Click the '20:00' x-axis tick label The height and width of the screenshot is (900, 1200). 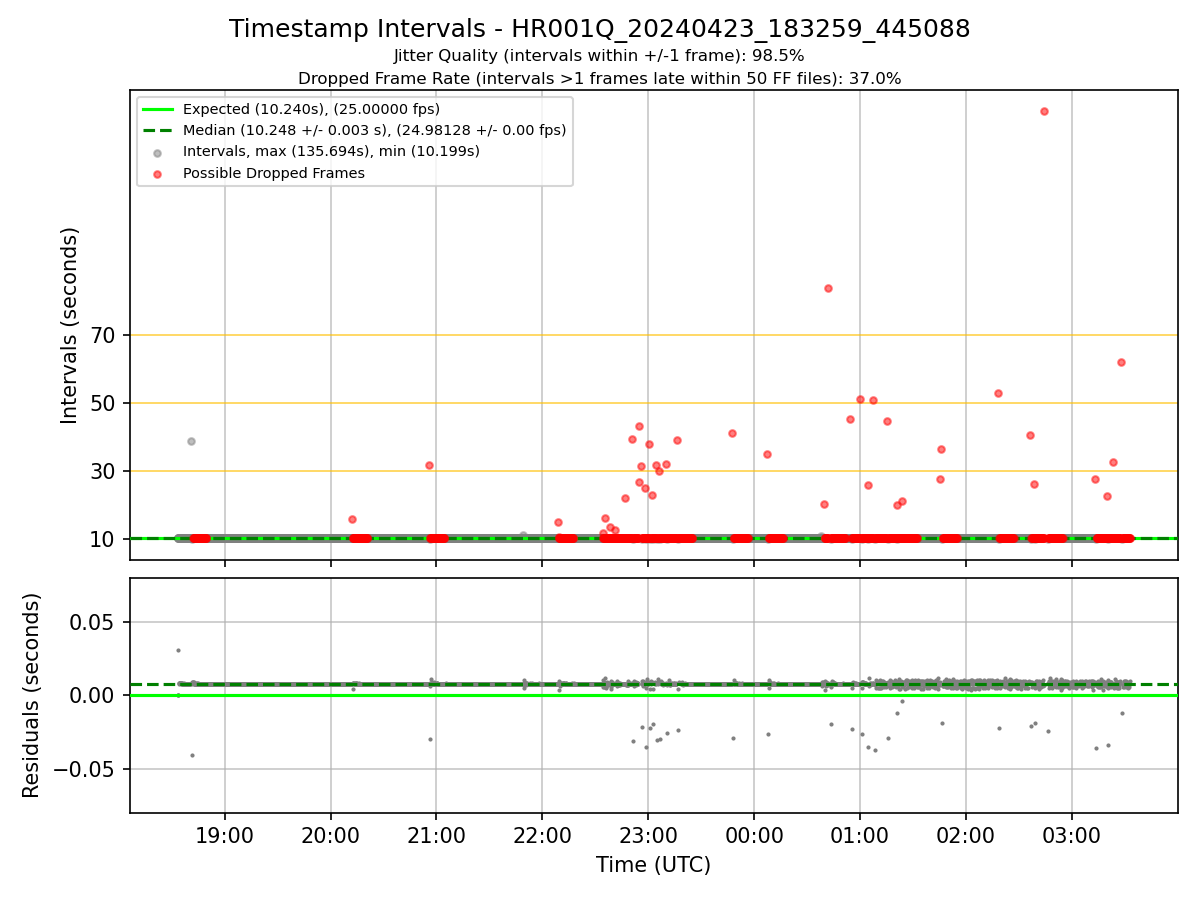[330, 835]
